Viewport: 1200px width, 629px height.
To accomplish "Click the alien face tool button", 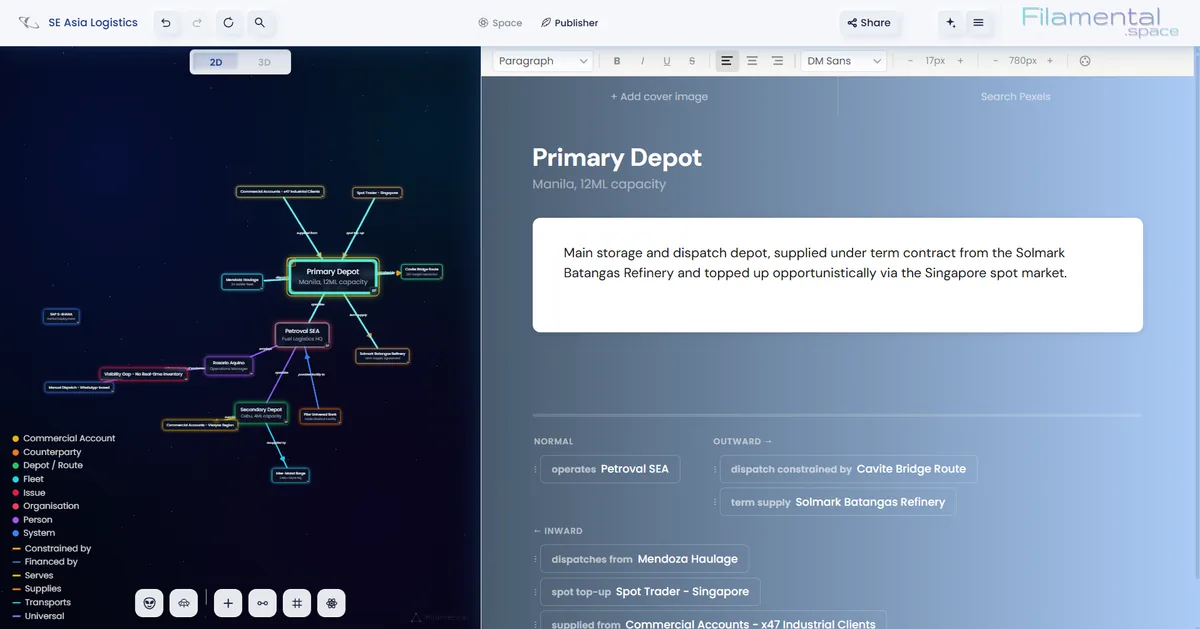I will click(x=150, y=603).
